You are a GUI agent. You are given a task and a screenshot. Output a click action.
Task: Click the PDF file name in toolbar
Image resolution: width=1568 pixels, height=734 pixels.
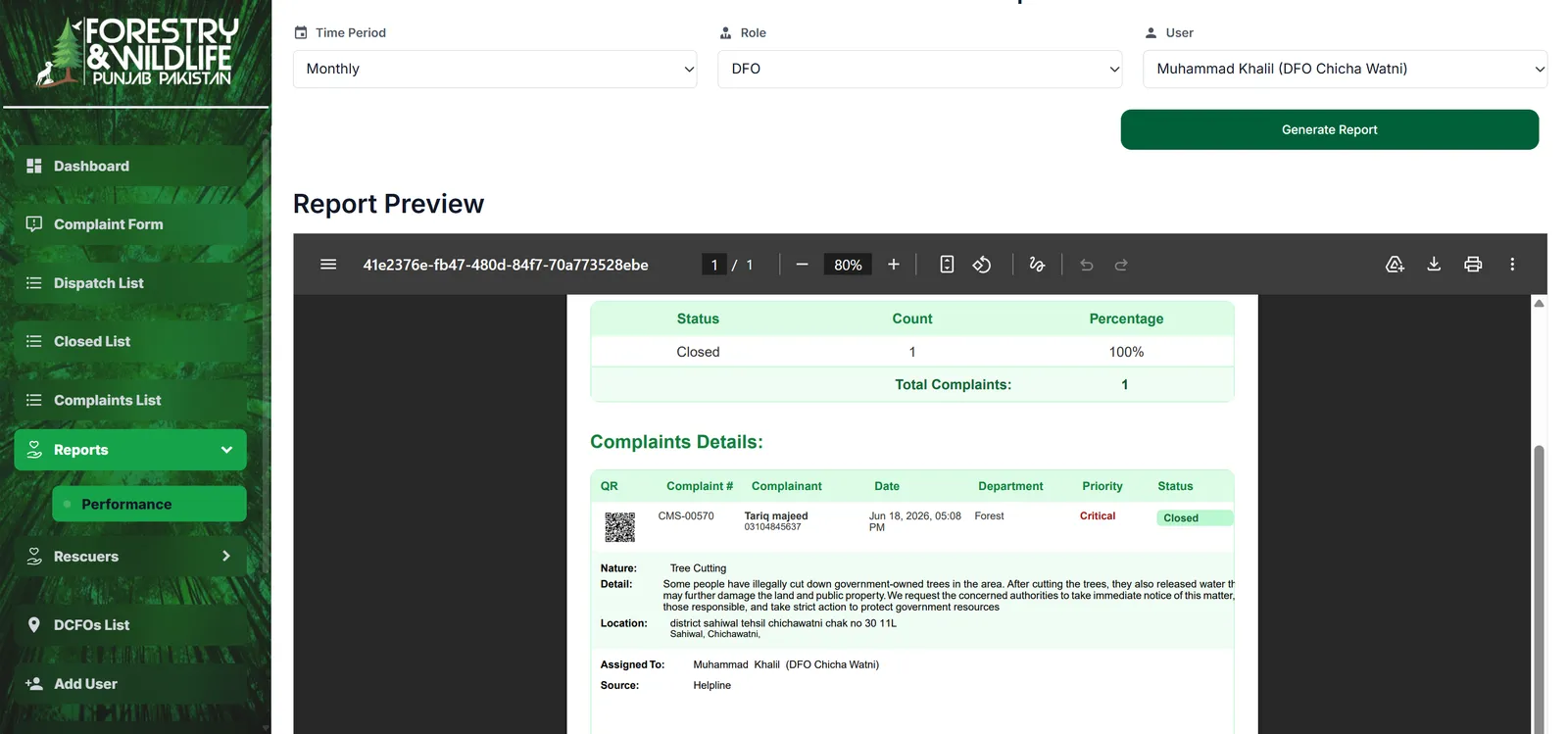pos(506,265)
